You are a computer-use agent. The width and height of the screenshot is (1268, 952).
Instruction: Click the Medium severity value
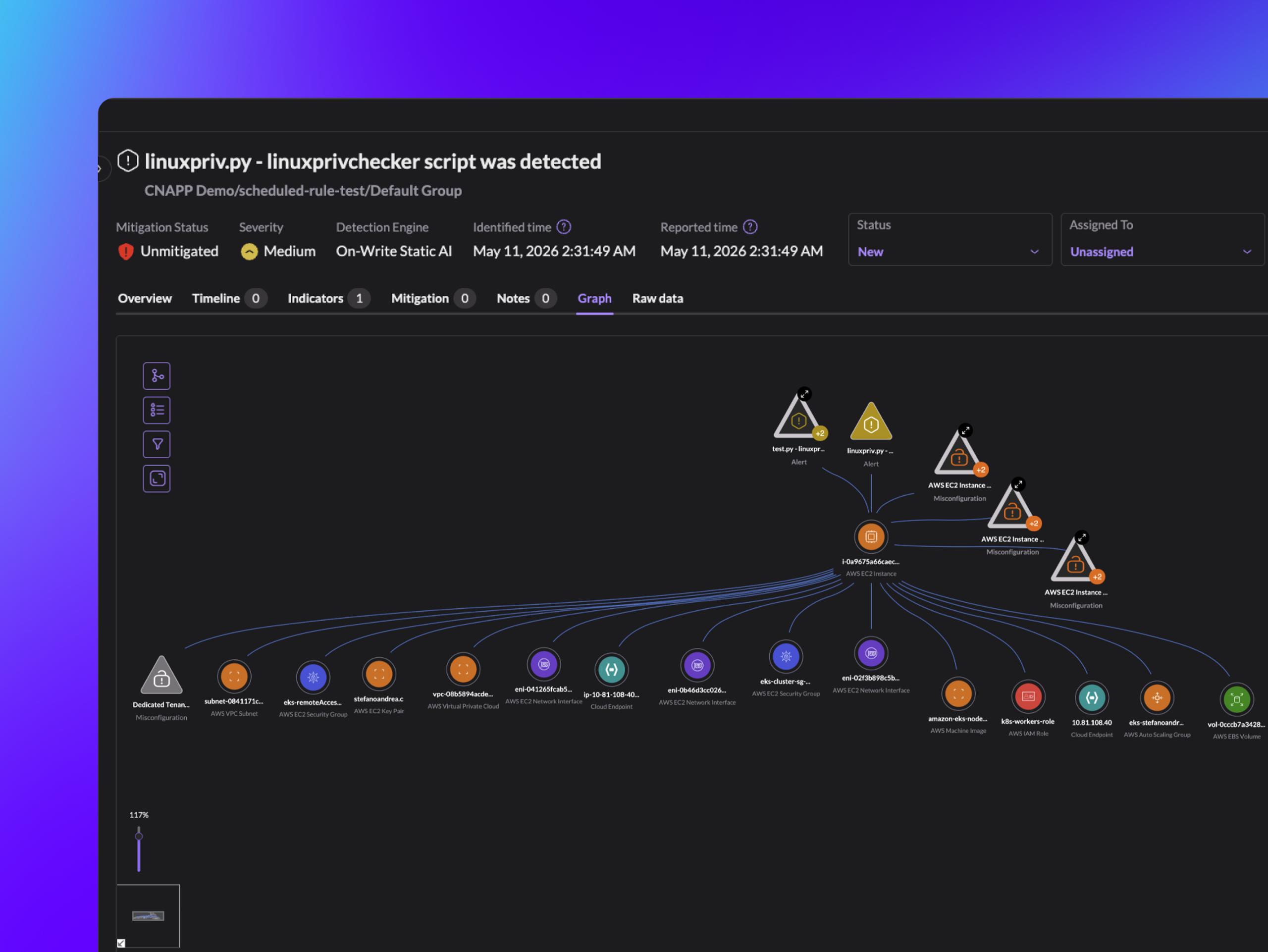[289, 251]
